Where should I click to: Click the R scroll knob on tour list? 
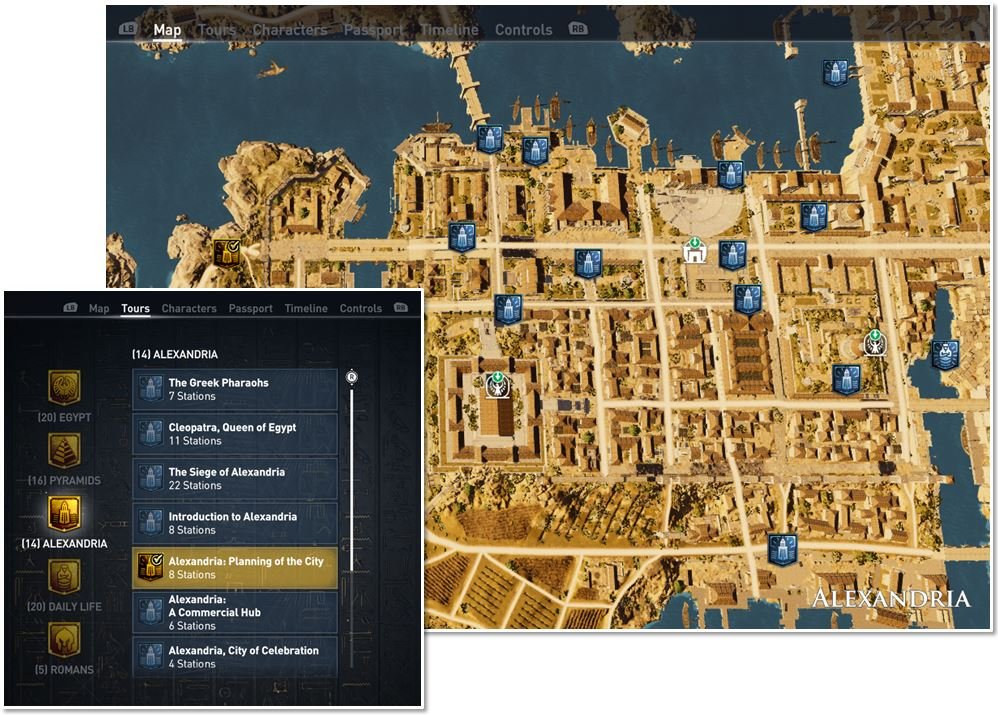point(351,377)
